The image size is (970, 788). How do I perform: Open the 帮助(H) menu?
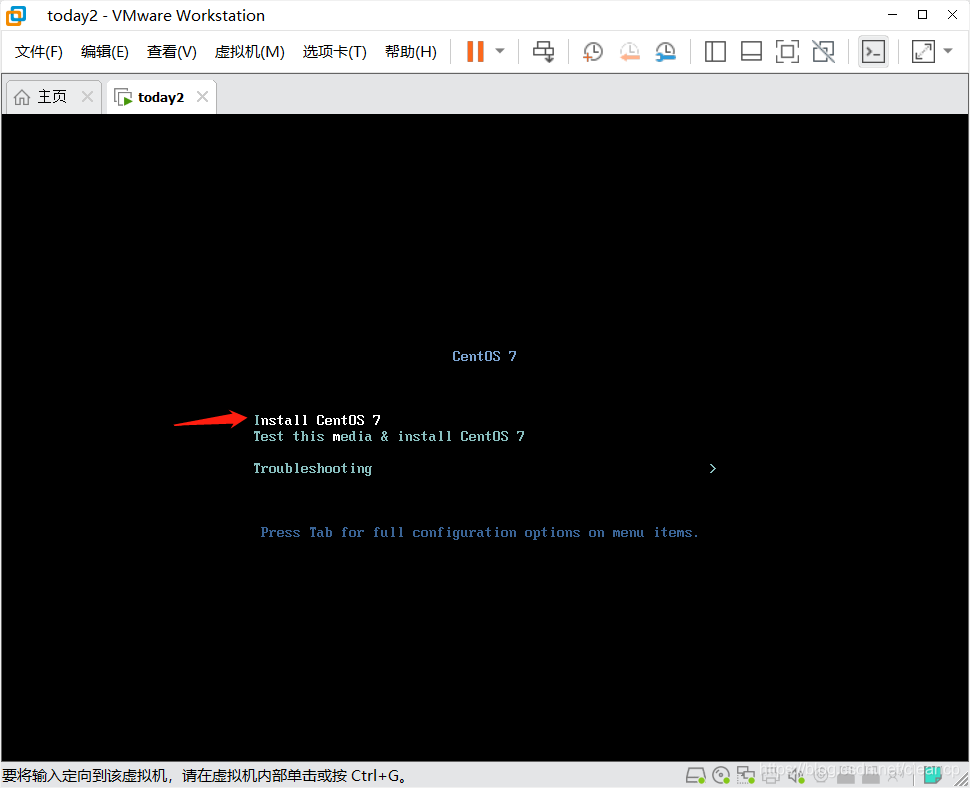point(410,51)
